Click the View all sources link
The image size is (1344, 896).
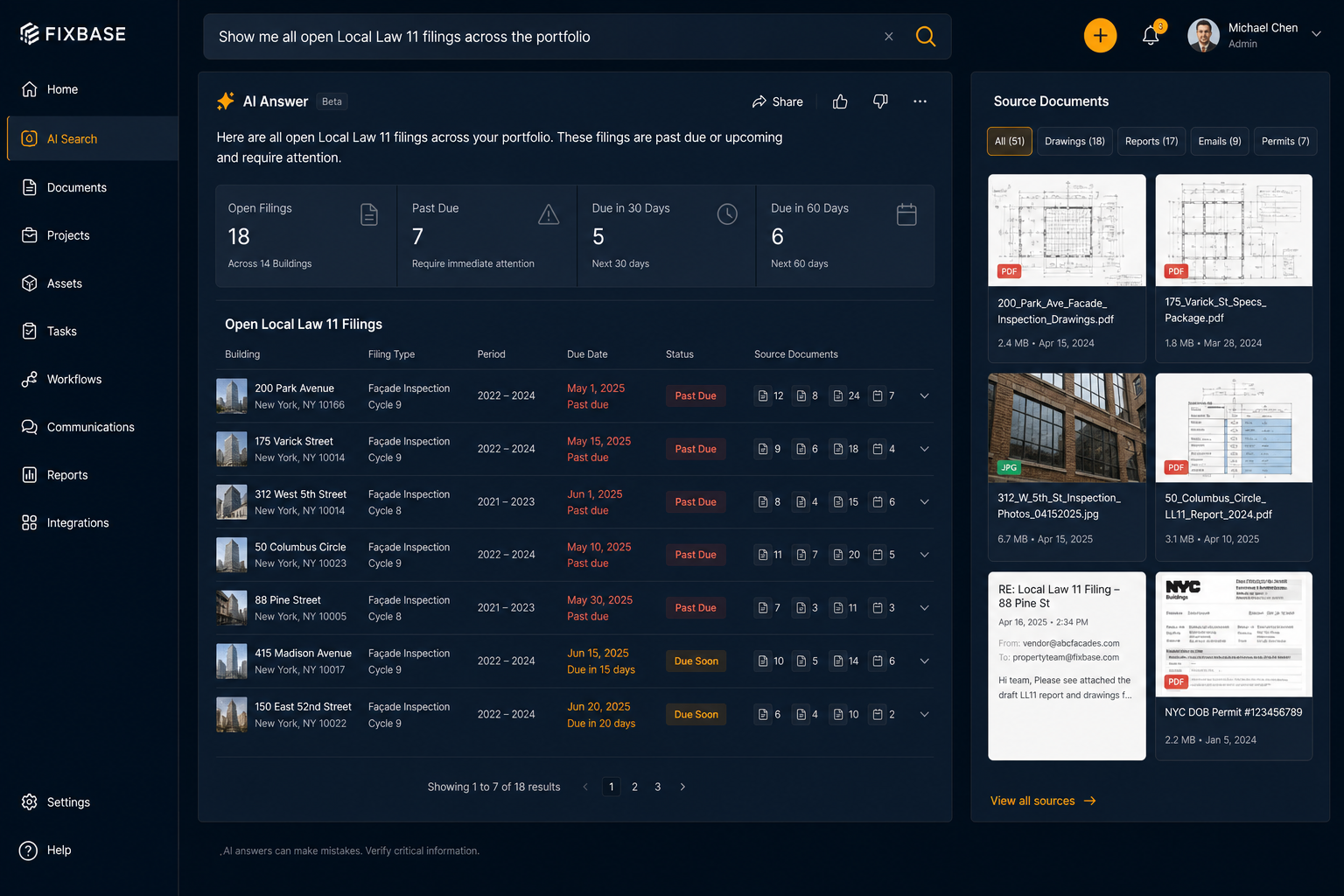pos(1043,801)
